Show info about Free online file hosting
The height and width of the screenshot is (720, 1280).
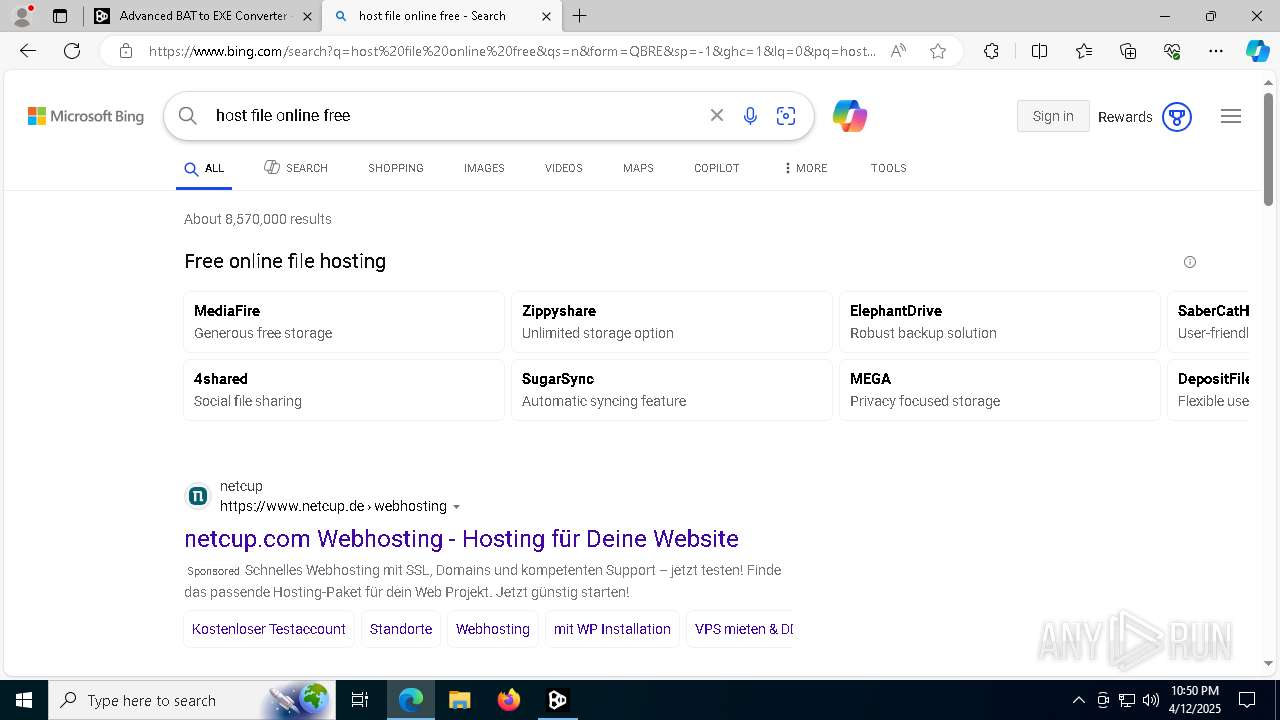[1190, 262]
